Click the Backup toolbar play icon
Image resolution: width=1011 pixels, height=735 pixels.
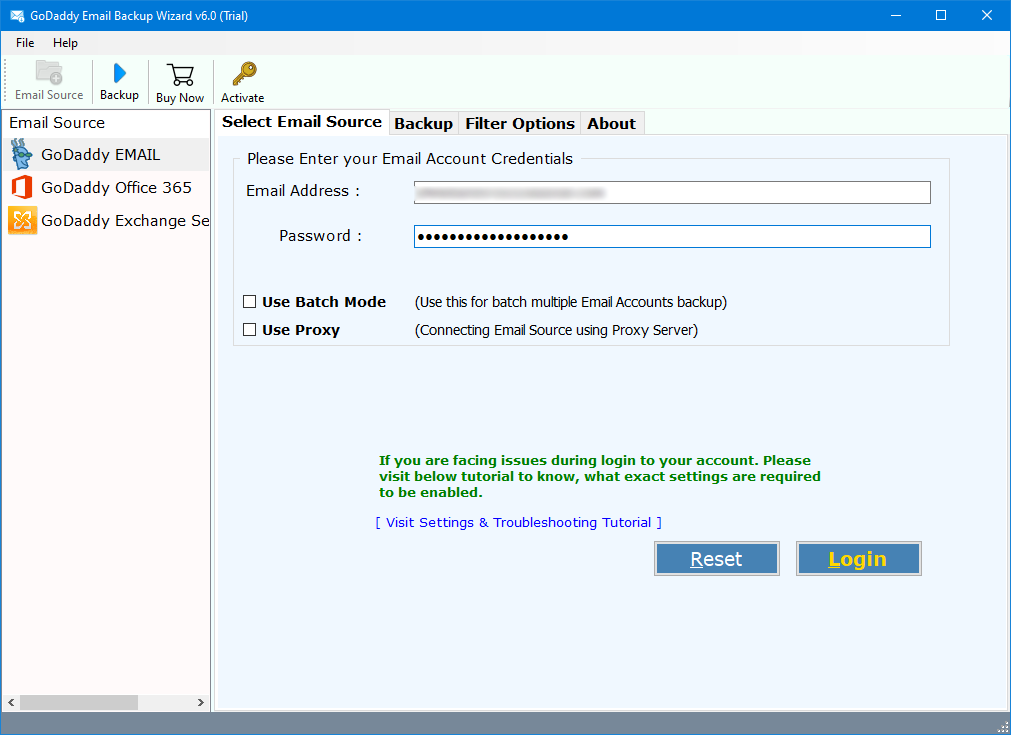[x=119, y=73]
